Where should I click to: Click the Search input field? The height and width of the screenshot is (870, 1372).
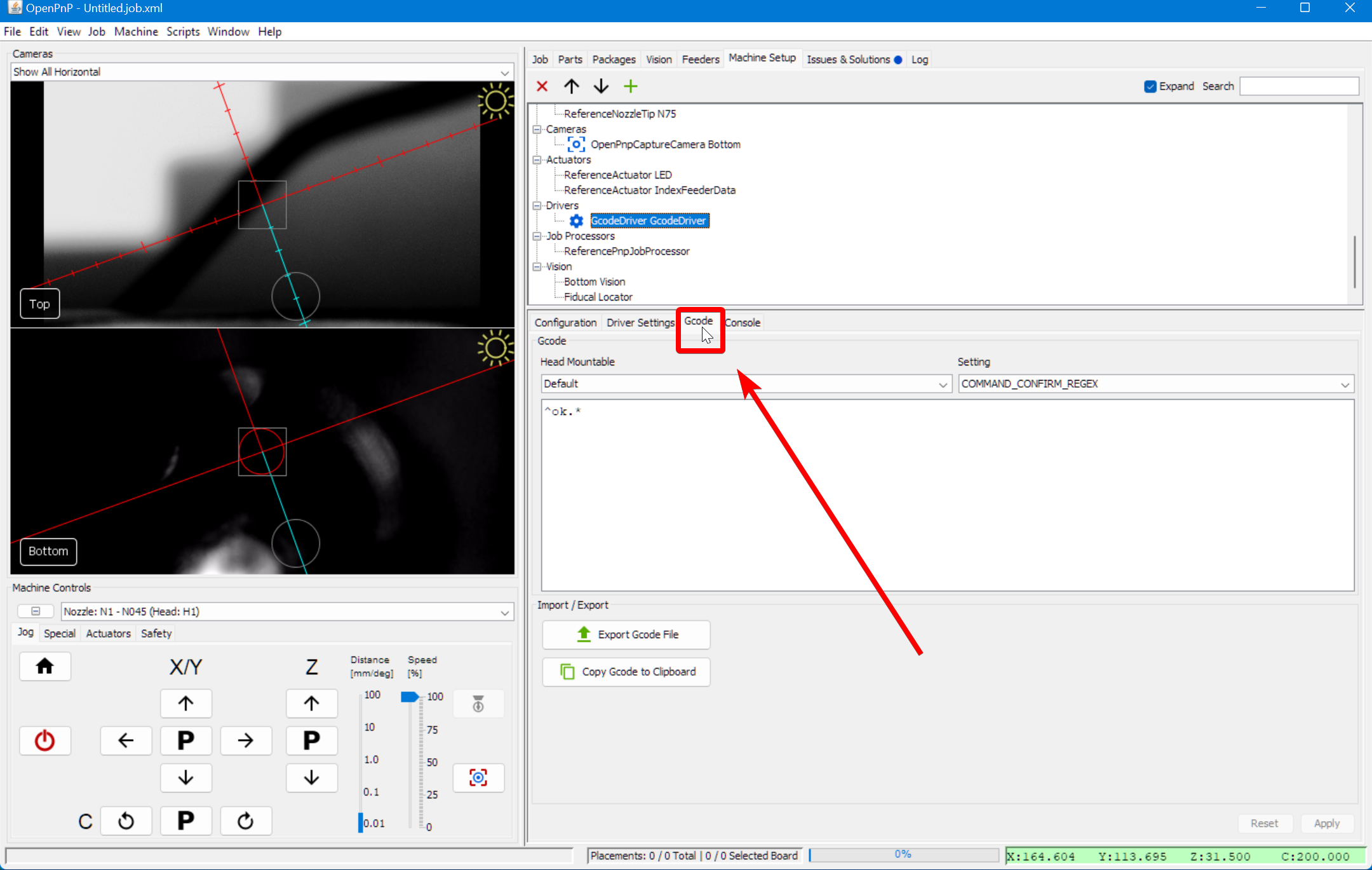point(1299,86)
